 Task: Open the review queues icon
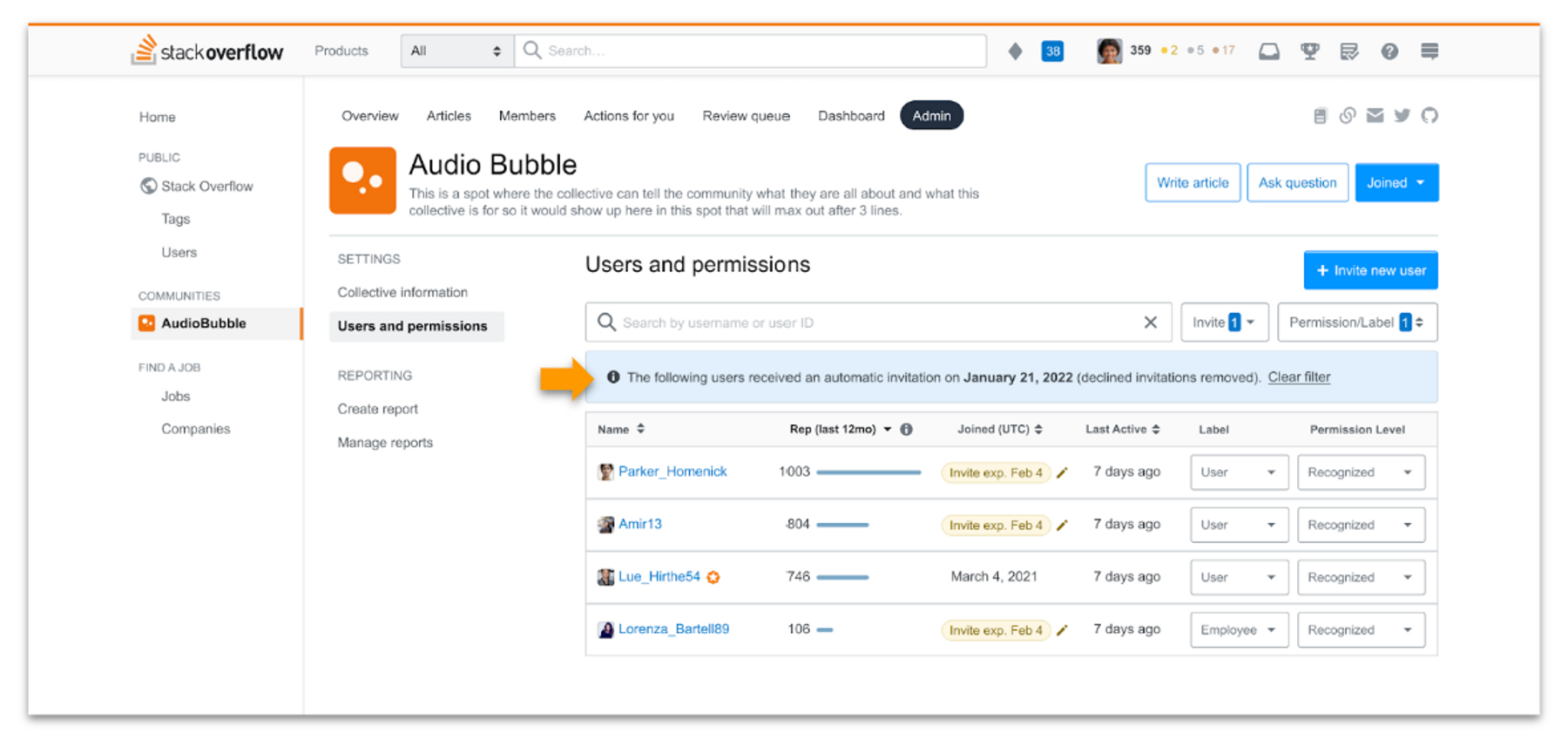(1349, 51)
